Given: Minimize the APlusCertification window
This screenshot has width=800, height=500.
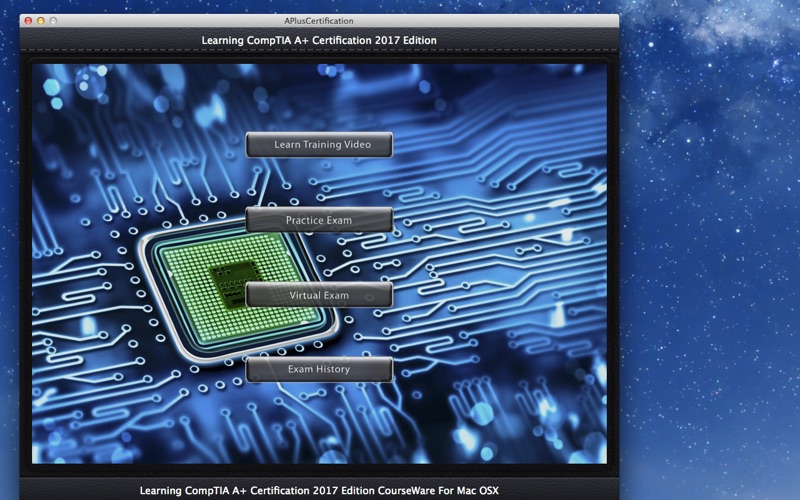Looking at the screenshot, I should 41,21.
